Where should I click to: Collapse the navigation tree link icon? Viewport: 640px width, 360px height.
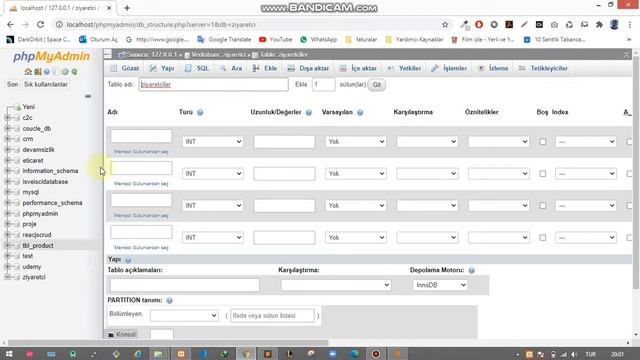click(x=88, y=96)
